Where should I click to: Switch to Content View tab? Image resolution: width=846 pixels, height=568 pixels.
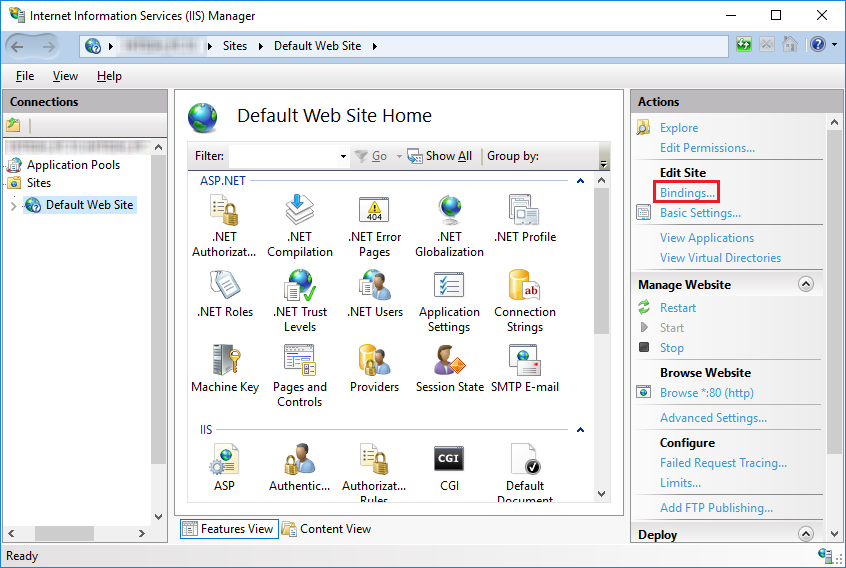327,529
